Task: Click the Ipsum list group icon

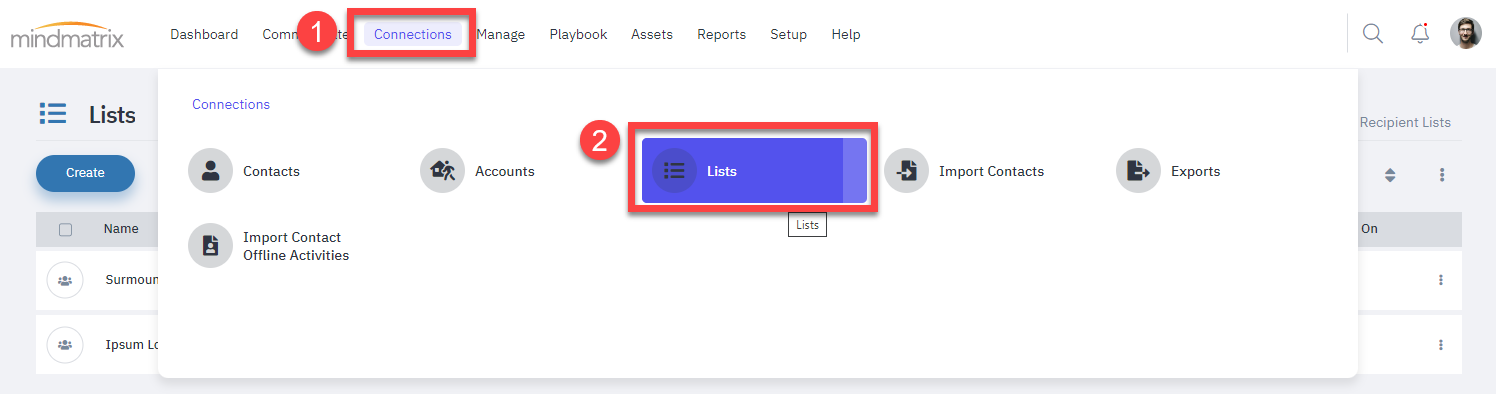Action: coord(65,345)
